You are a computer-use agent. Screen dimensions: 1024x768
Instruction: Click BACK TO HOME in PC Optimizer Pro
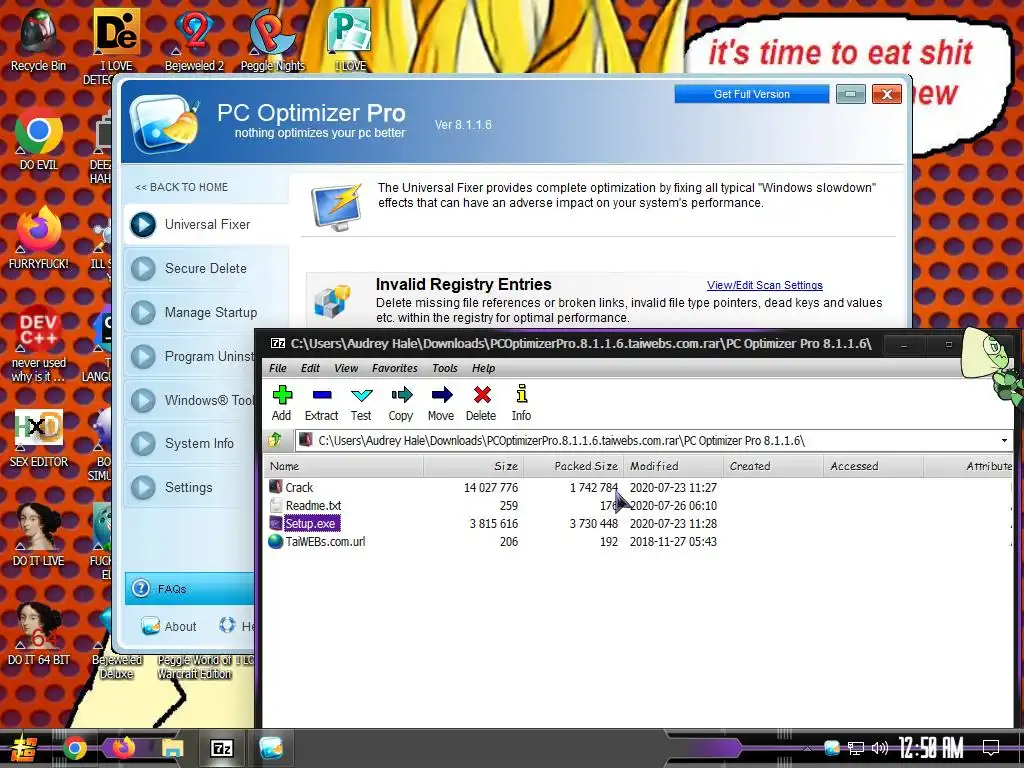pos(181,187)
